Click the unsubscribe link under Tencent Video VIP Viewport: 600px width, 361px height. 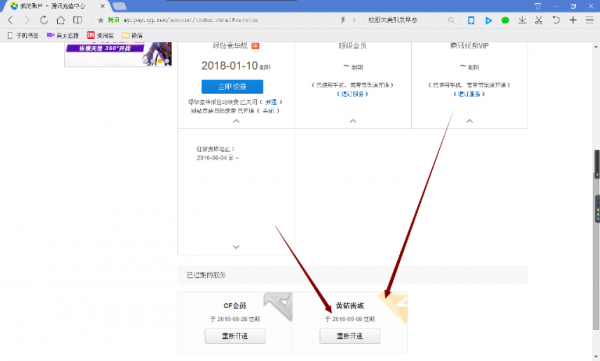469,94
